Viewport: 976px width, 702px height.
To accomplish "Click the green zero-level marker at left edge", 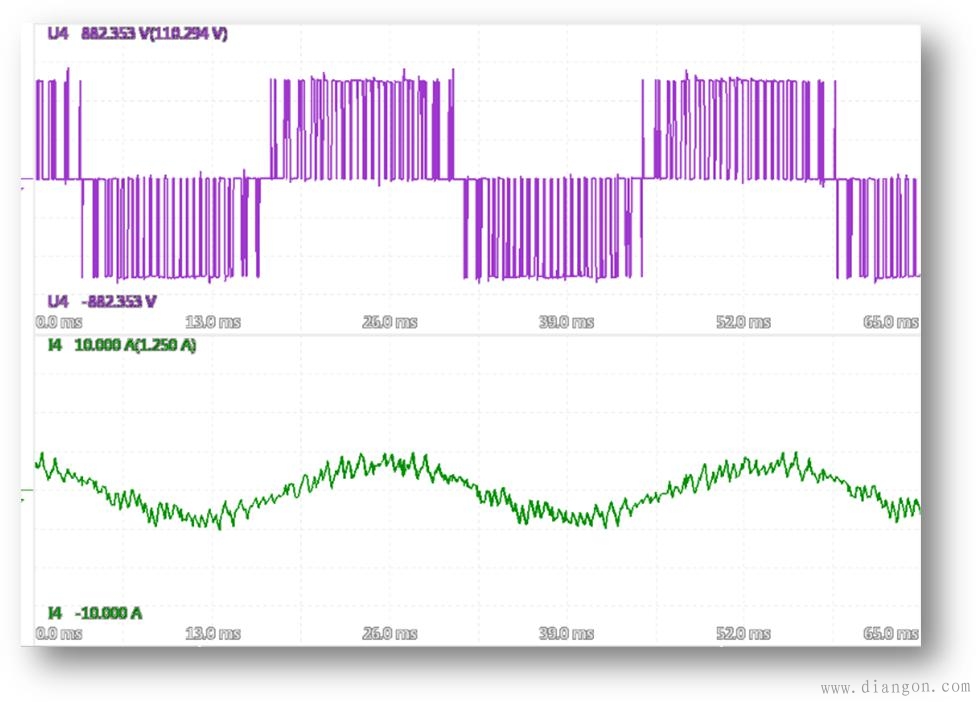I will 27,493.
